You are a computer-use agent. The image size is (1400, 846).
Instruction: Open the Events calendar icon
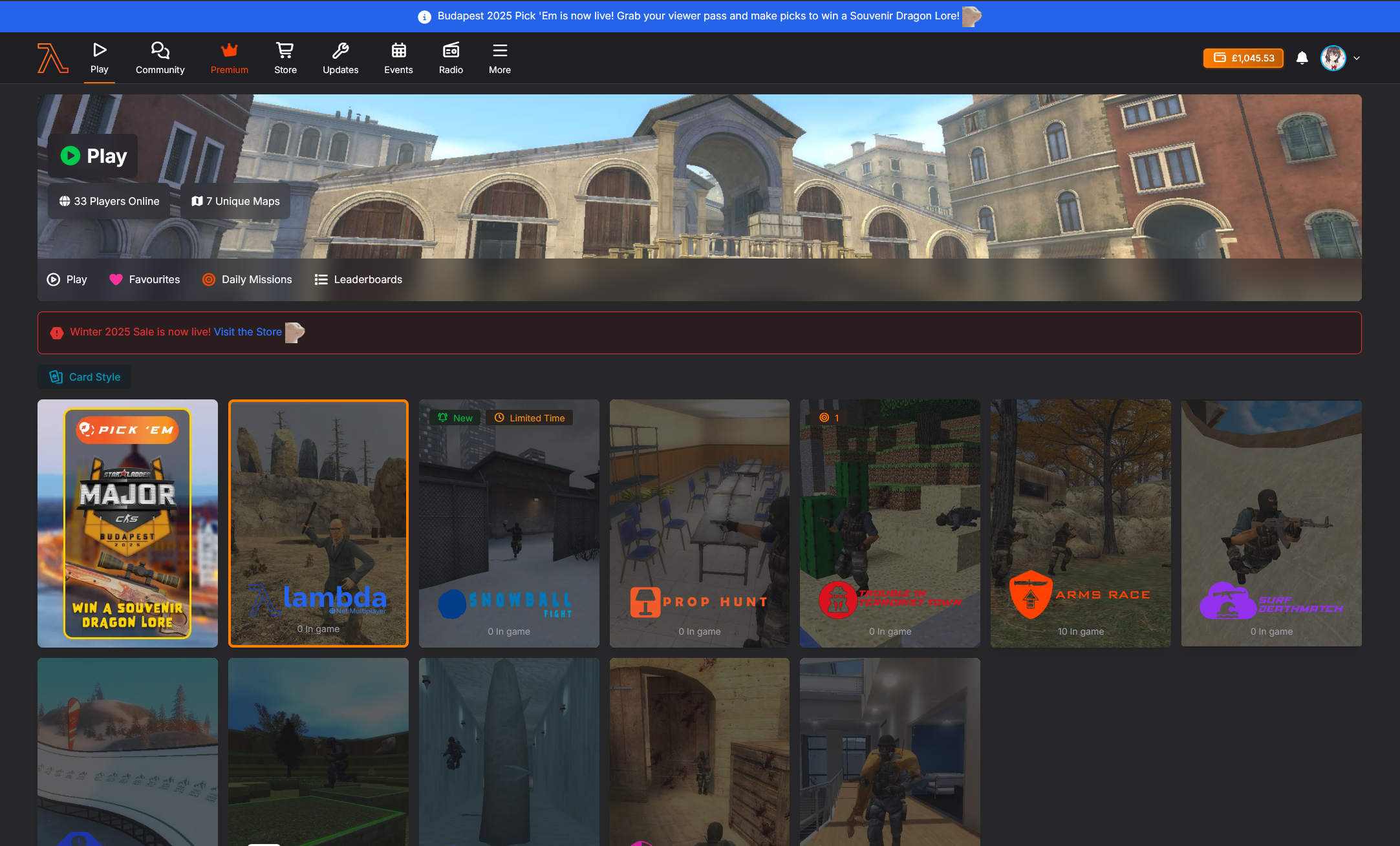(398, 50)
